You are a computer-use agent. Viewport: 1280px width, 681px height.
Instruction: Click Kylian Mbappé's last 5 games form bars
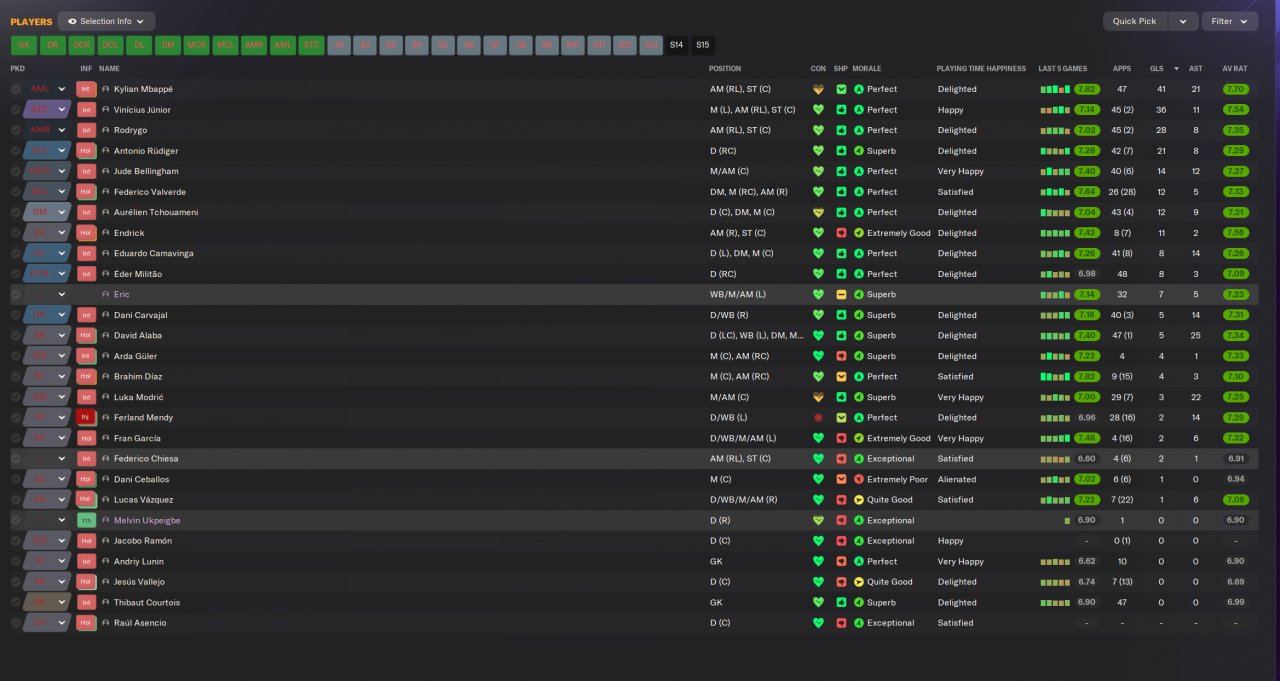[x=1055, y=89]
